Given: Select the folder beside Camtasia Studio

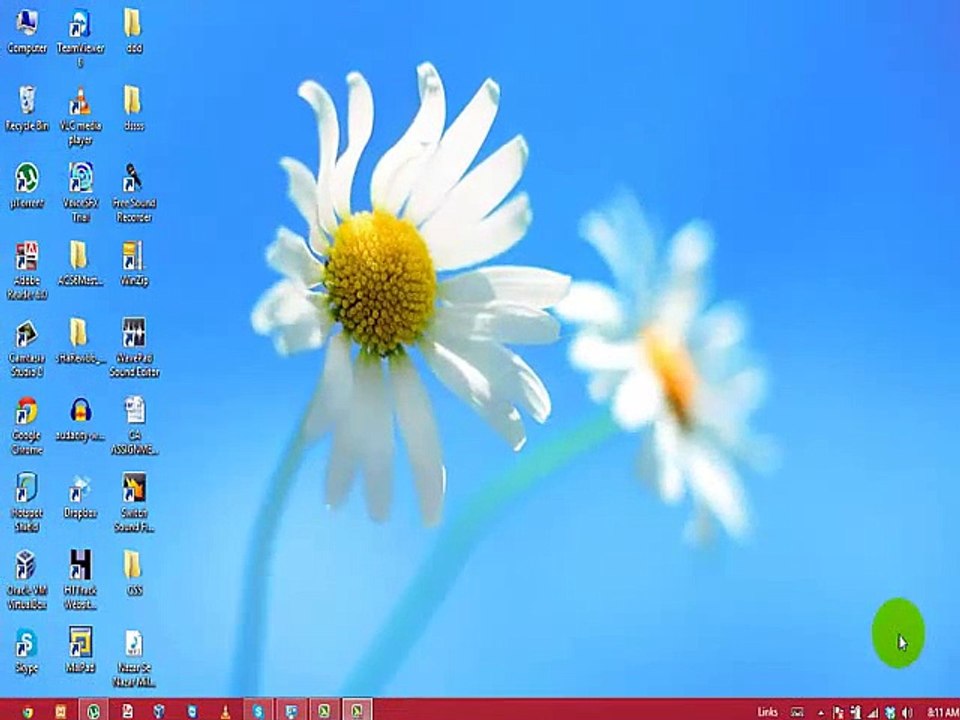Looking at the screenshot, I should (x=80, y=340).
